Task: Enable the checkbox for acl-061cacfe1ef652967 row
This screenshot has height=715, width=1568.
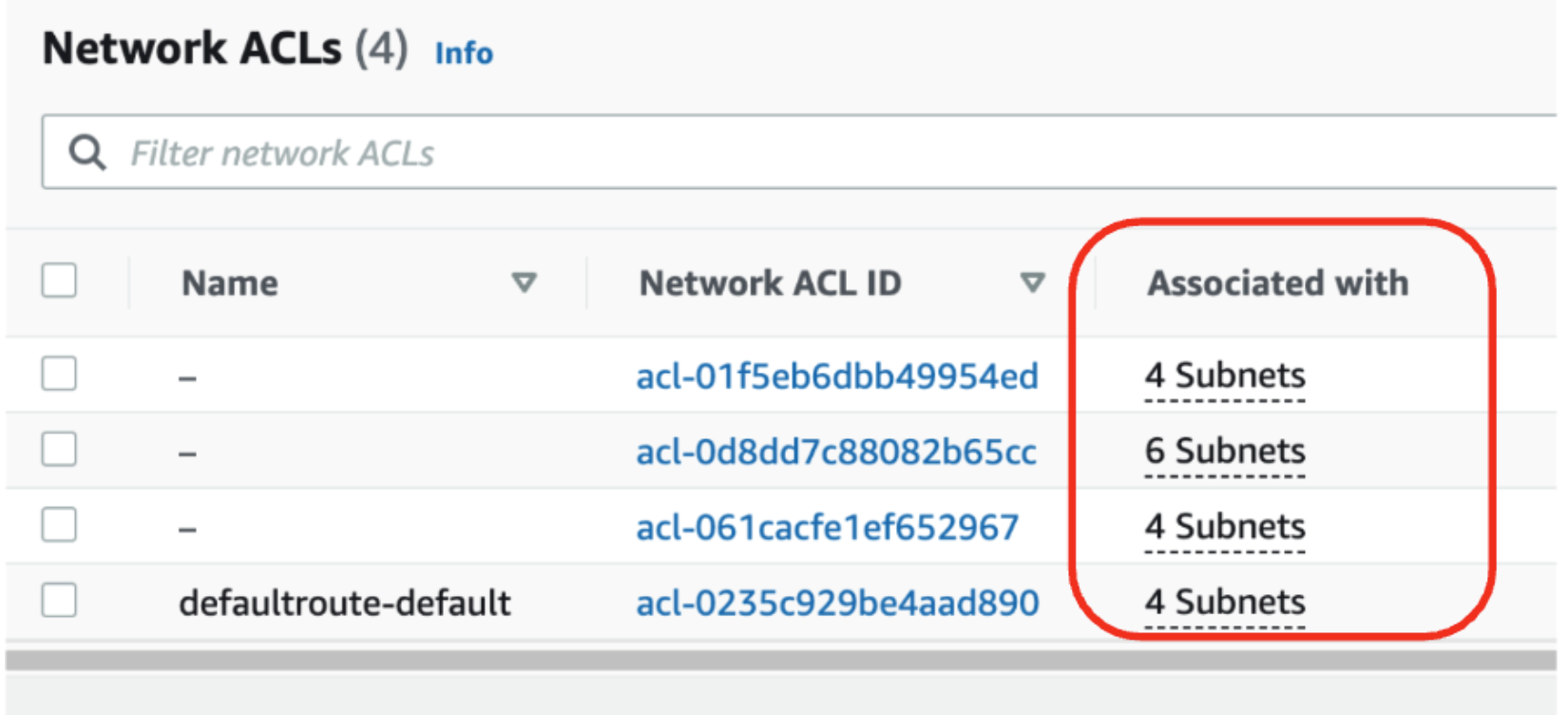Action: 59,525
